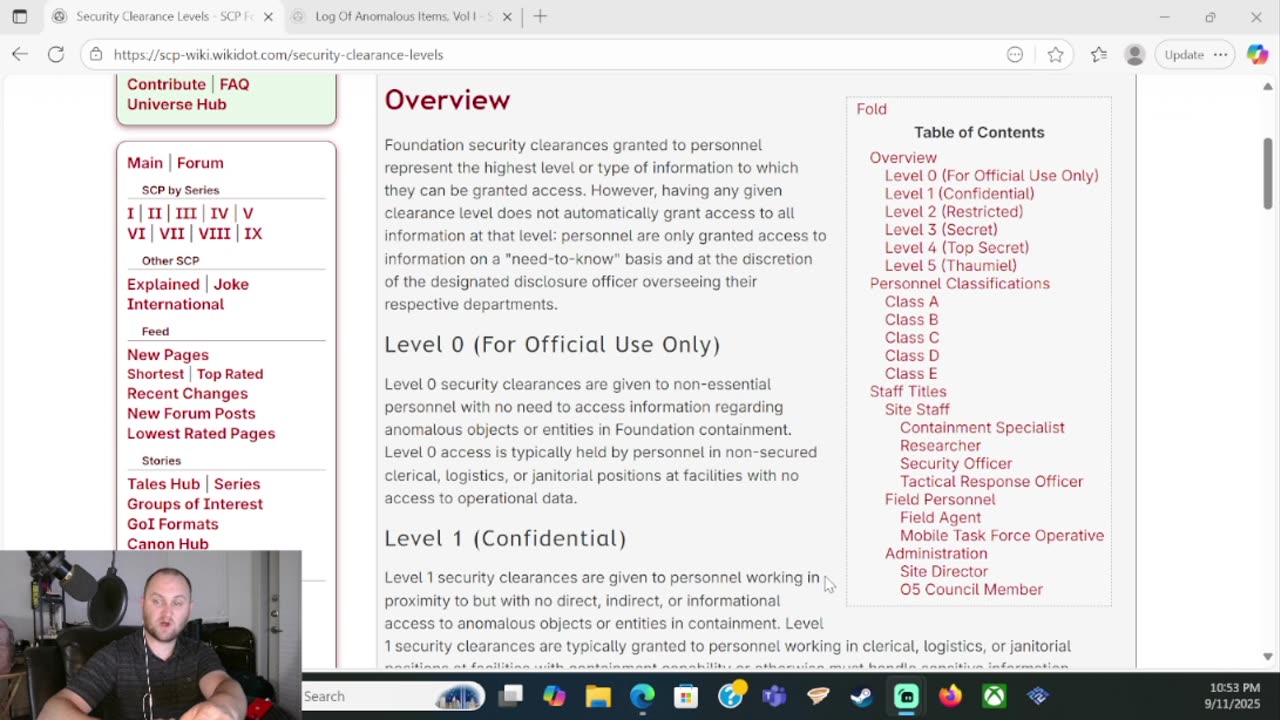
Task: Open Lowest Rated Pages
Action: coord(201,434)
